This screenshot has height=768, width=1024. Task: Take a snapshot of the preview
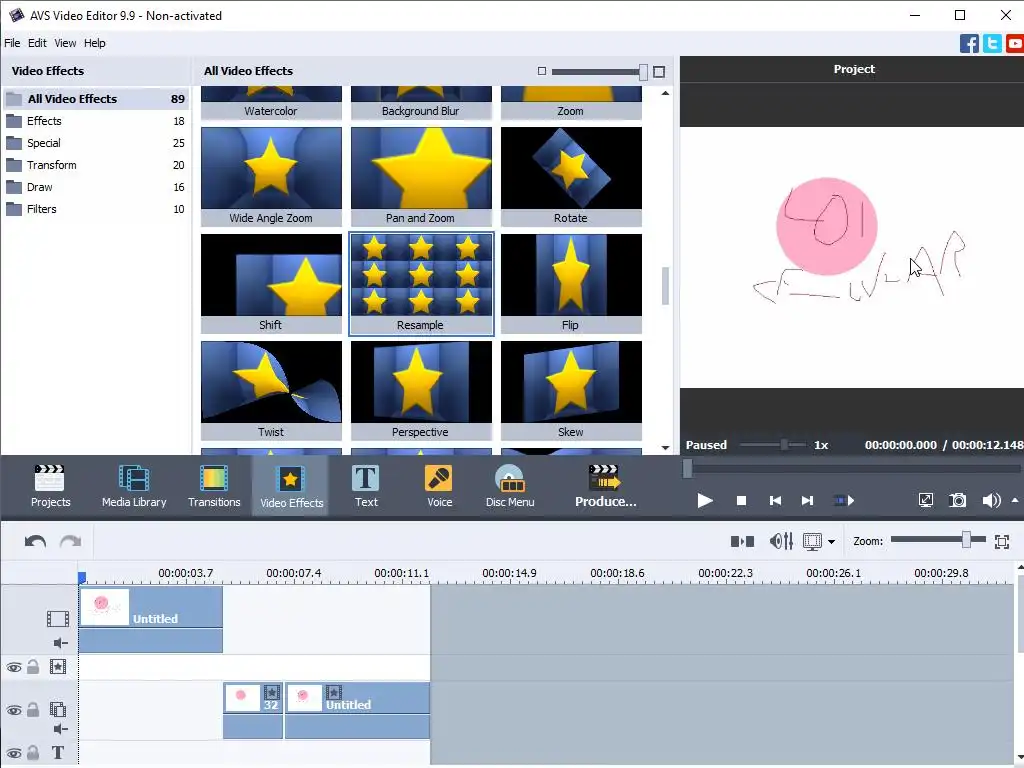pyautogui.click(x=957, y=501)
